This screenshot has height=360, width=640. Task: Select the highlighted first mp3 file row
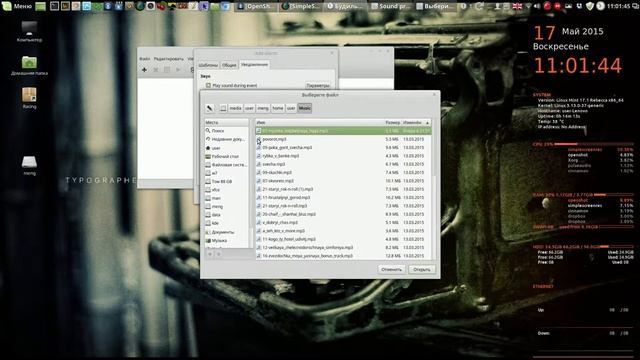(x=343, y=131)
